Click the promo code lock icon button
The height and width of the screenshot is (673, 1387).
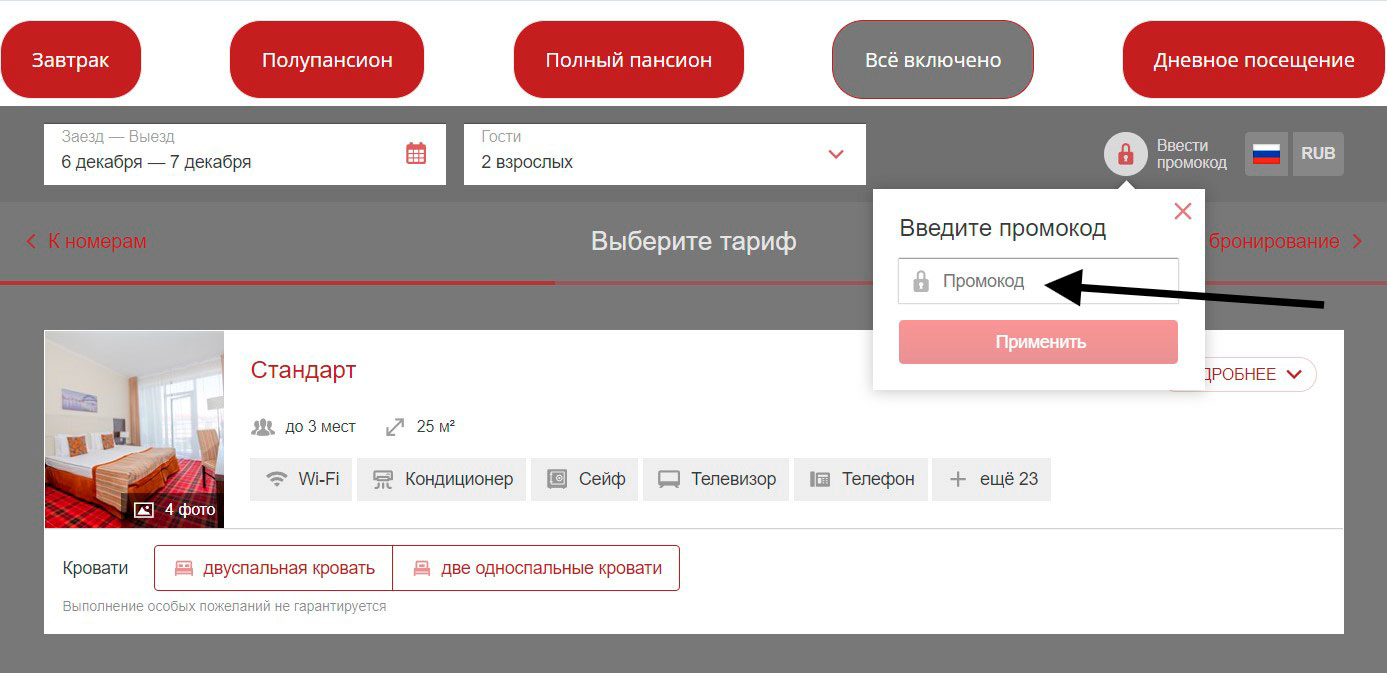pos(1125,154)
